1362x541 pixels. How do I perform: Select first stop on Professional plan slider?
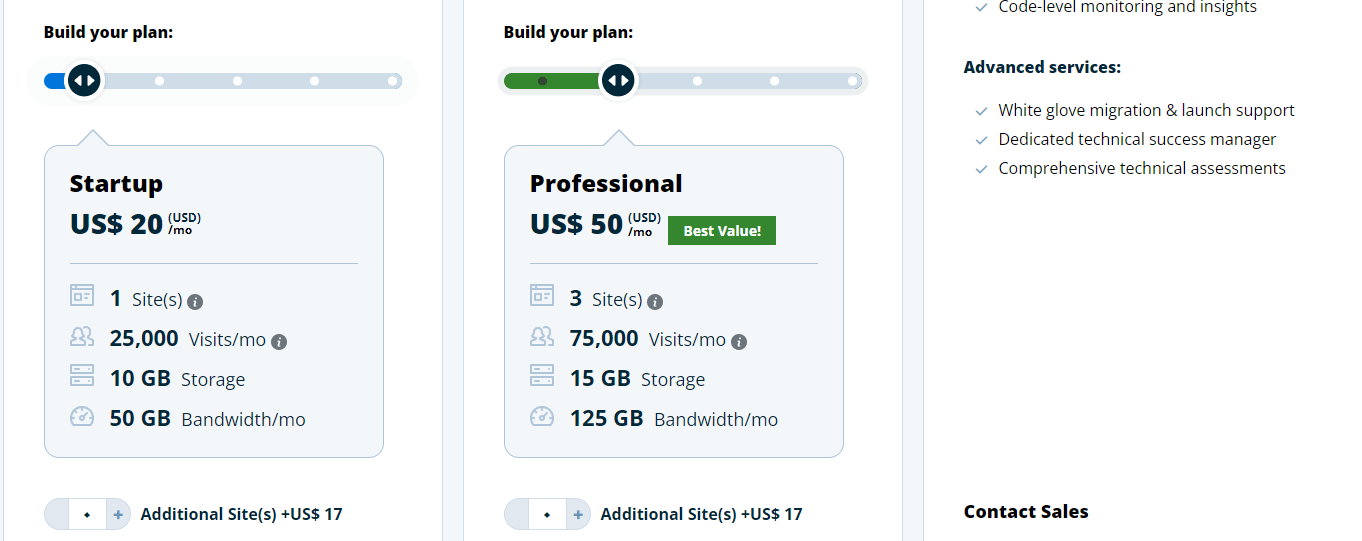[542, 81]
